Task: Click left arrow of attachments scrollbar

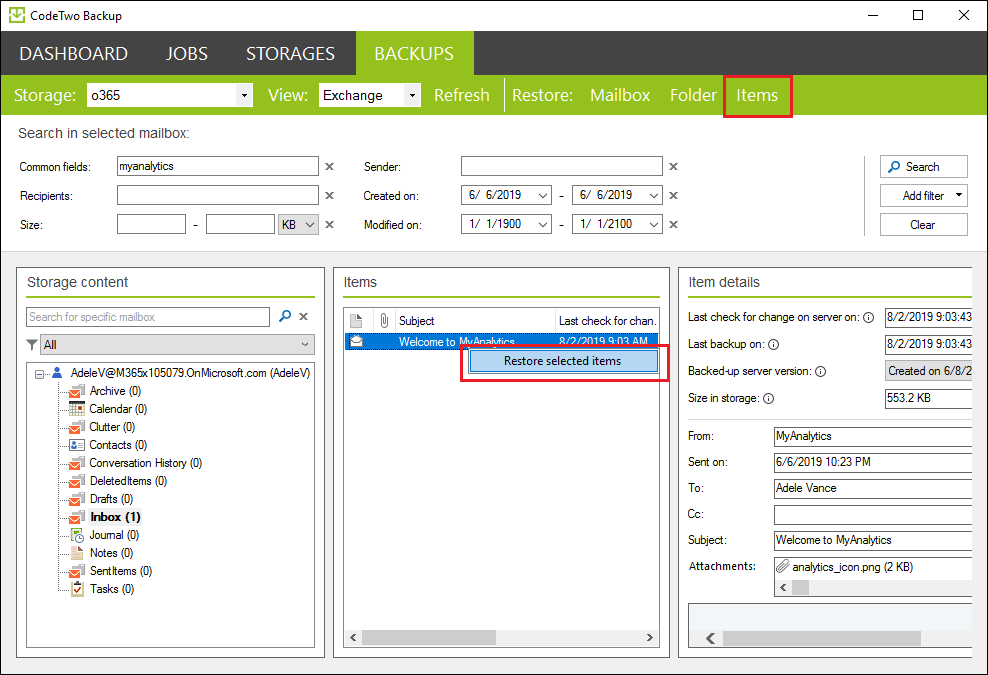Action: pos(783,588)
